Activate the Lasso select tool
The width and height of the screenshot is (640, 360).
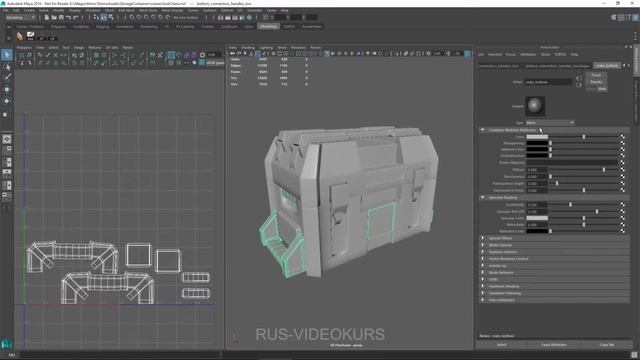(x=7, y=67)
